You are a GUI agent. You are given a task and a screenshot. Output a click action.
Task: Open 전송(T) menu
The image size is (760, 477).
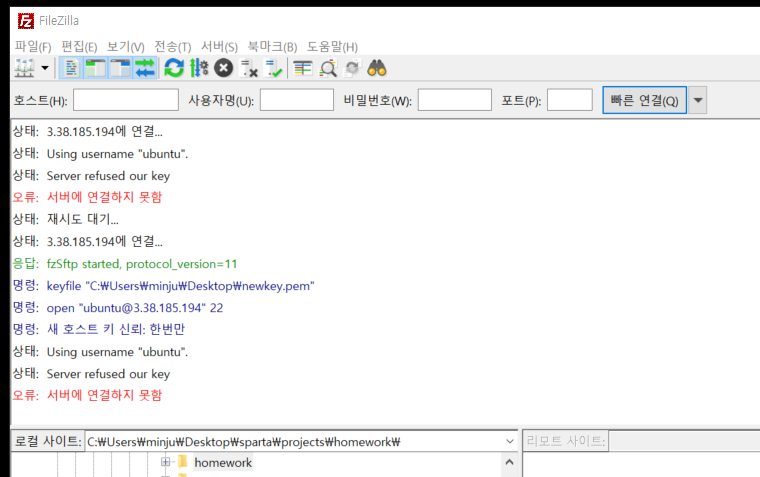tap(173, 47)
